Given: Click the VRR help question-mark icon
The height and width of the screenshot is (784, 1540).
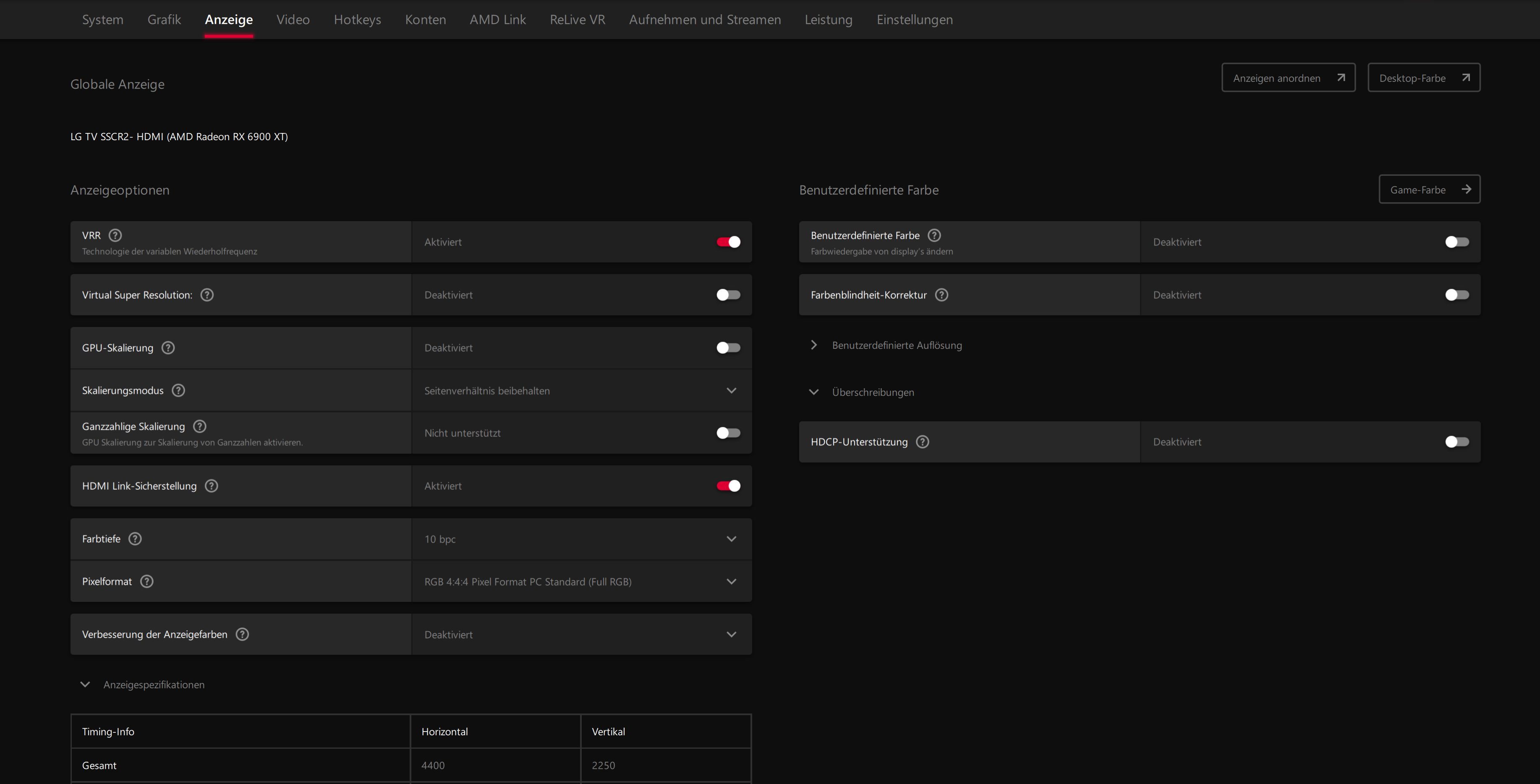Looking at the screenshot, I should pyautogui.click(x=115, y=235).
